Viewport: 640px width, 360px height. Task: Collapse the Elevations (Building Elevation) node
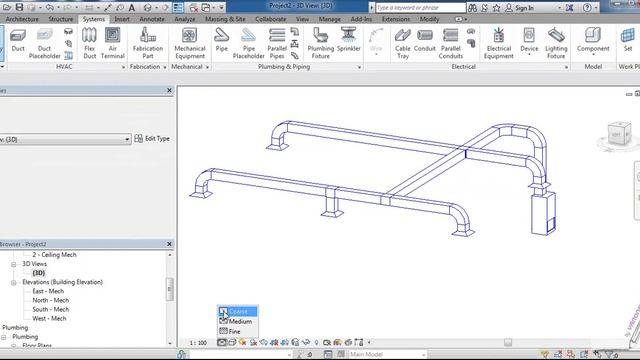coord(13,282)
